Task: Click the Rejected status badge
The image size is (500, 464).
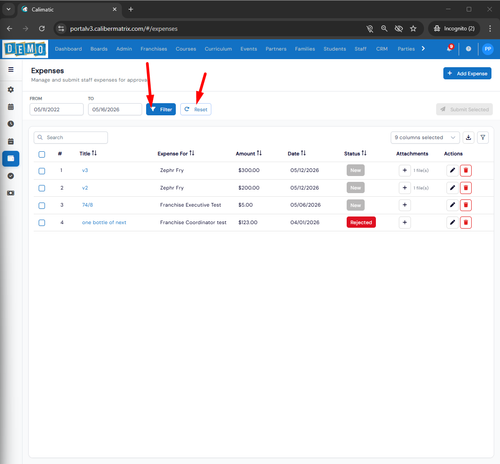Action: [361, 222]
